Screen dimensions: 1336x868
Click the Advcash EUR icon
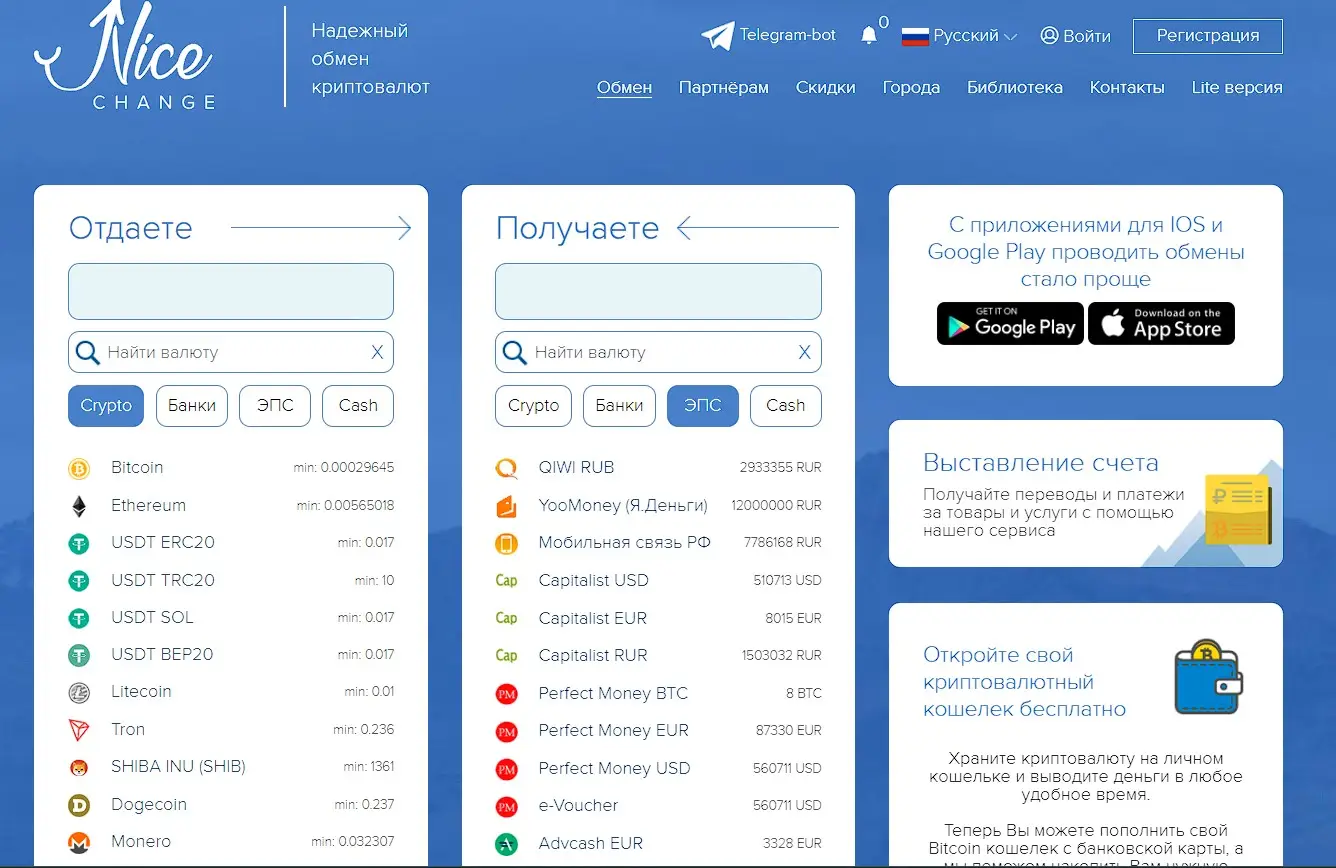(x=507, y=844)
